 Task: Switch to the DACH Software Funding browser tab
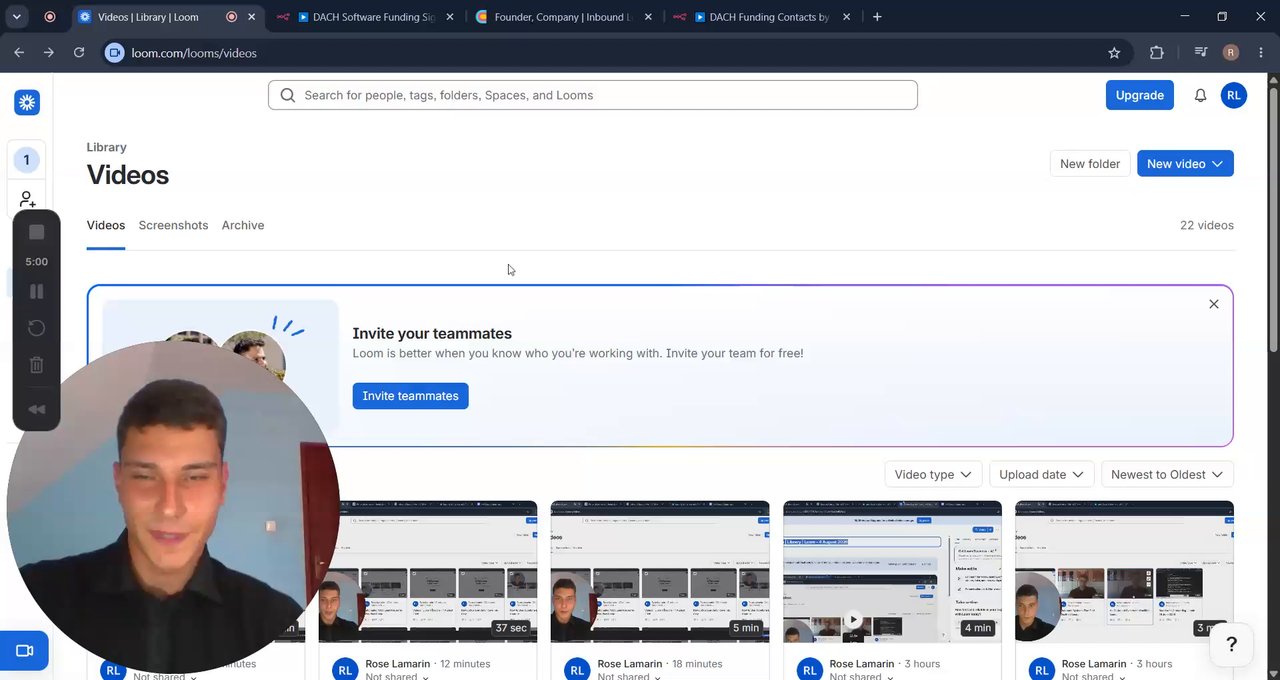pos(365,17)
